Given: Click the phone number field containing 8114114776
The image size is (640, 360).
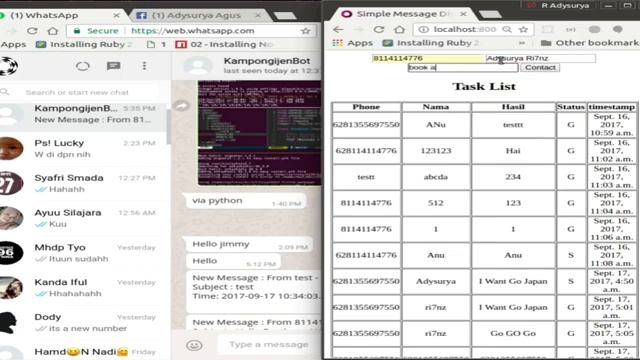Looking at the screenshot, I should [x=428, y=58].
